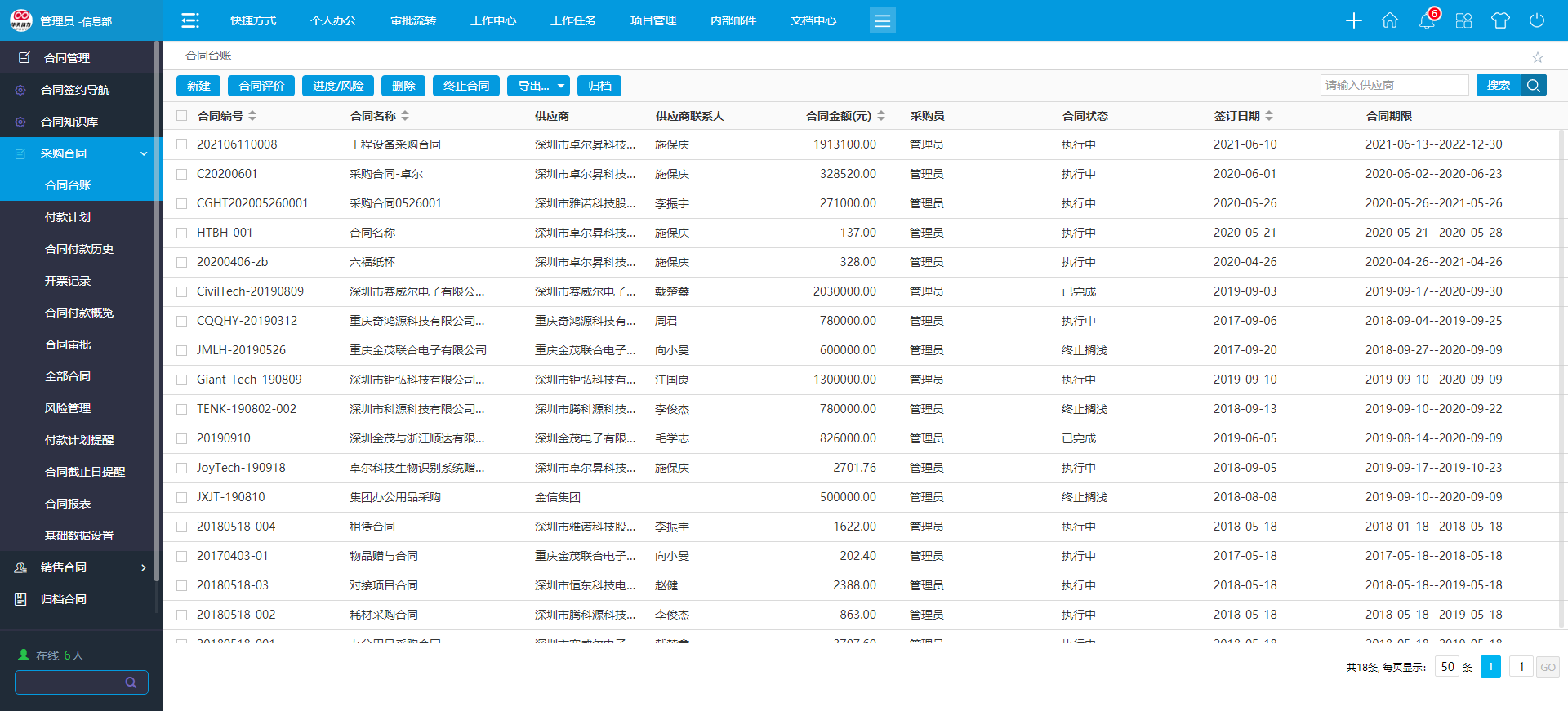Click the 新建 button

(x=198, y=86)
